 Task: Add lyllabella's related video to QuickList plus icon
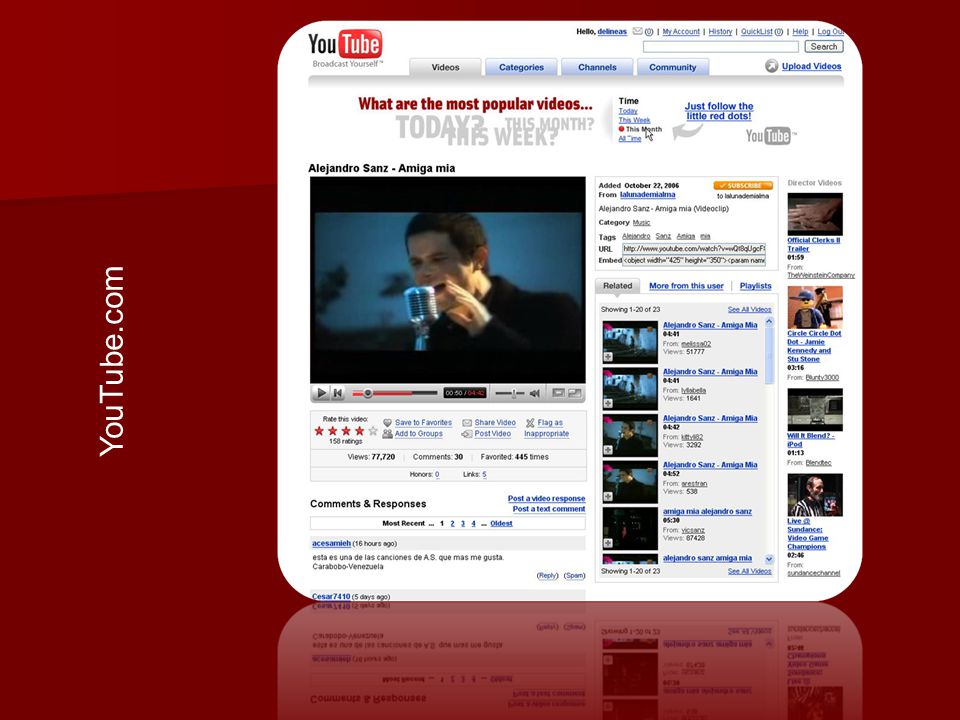click(x=608, y=403)
